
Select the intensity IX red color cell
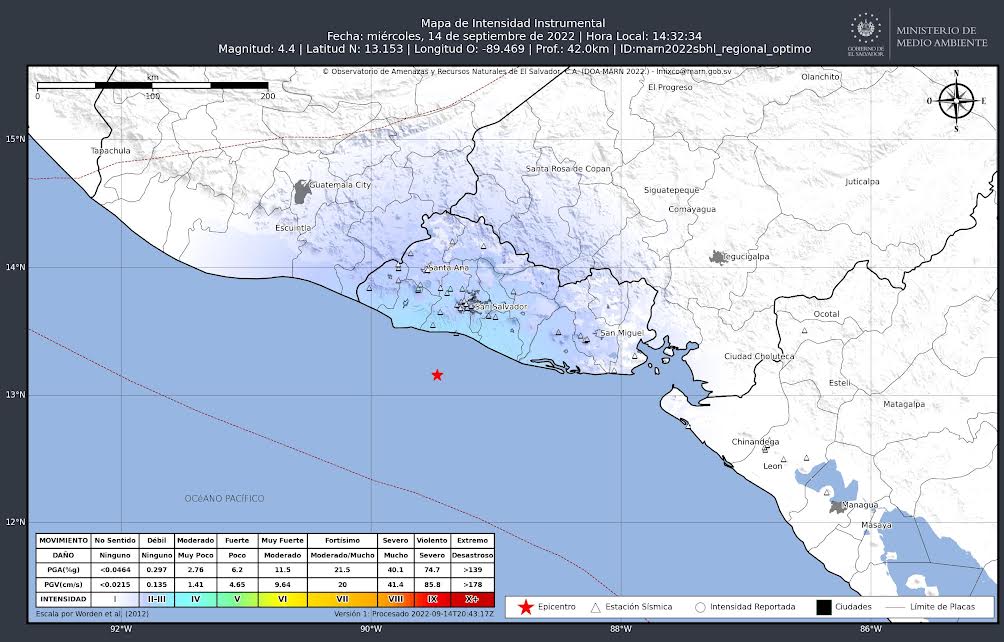pyautogui.click(x=433, y=598)
